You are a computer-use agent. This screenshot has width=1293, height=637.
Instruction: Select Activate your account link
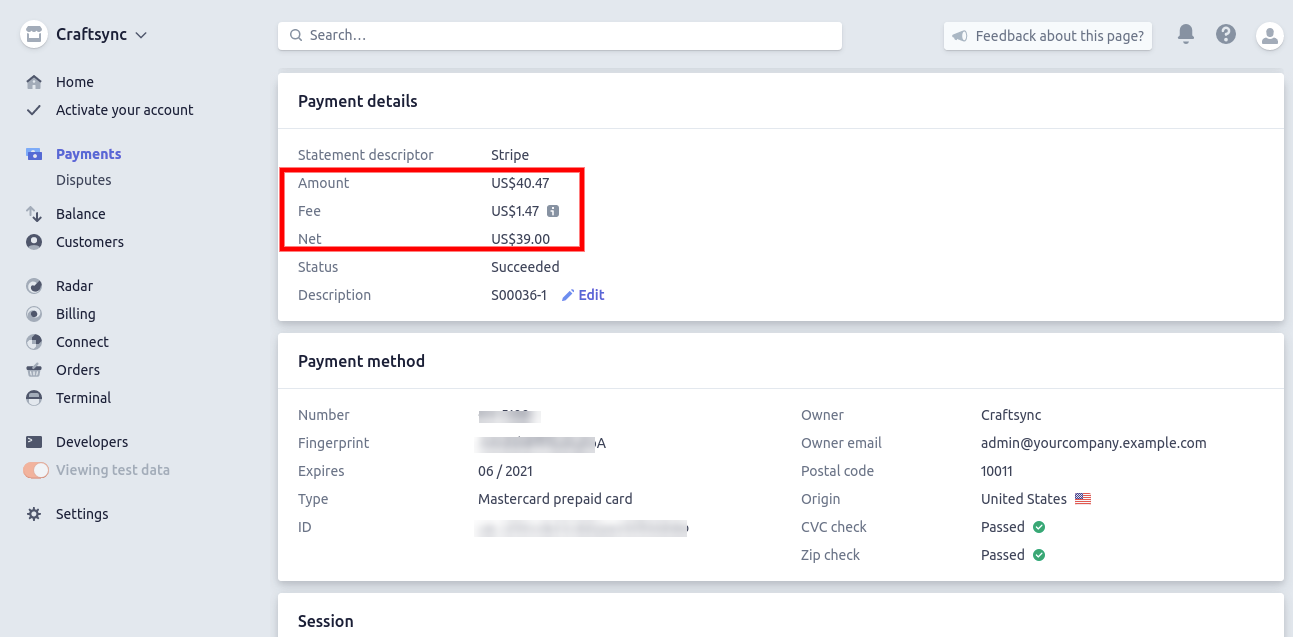[124, 110]
